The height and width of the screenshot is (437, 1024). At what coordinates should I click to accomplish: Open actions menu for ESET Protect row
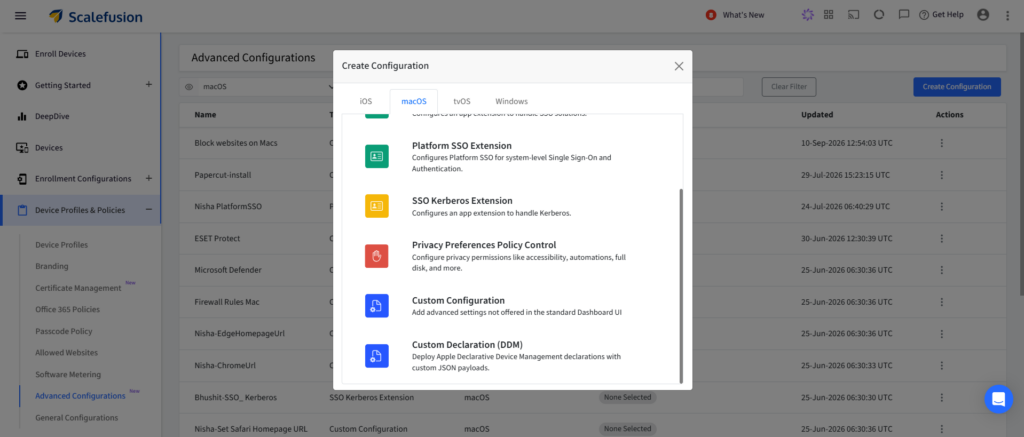(x=942, y=238)
